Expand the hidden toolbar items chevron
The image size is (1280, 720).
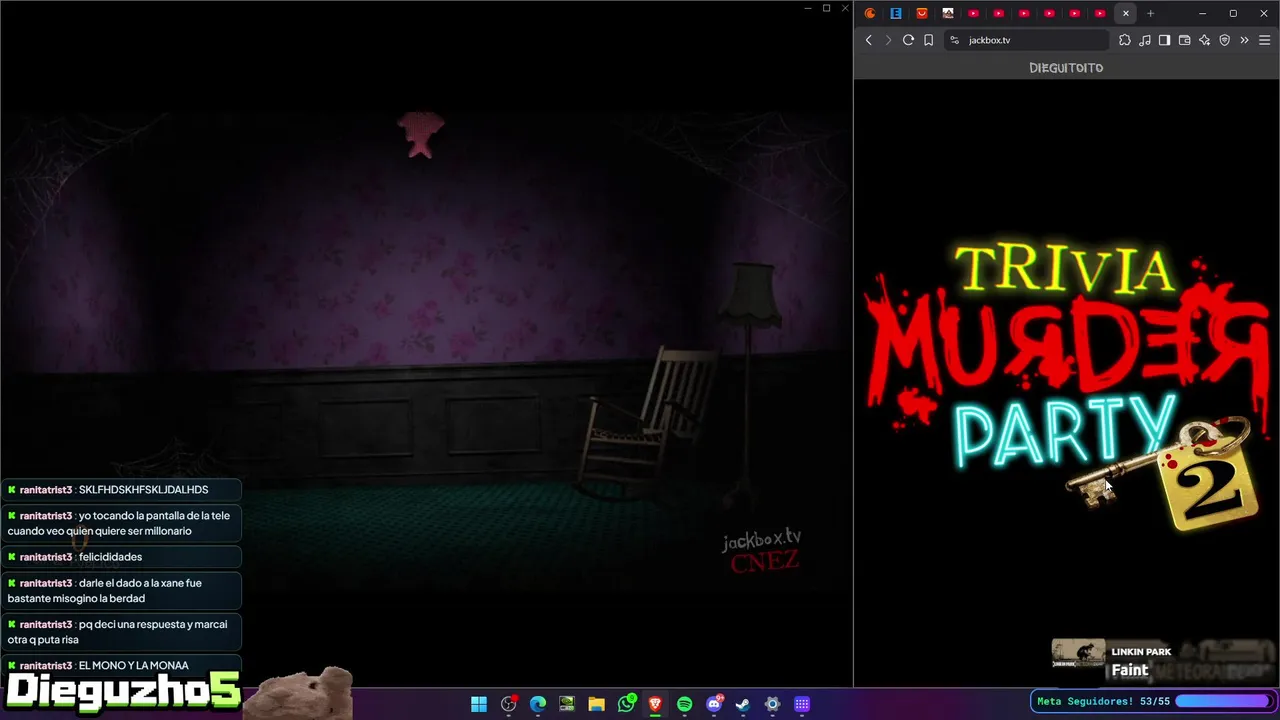pyautogui.click(x=1245, y=40)
